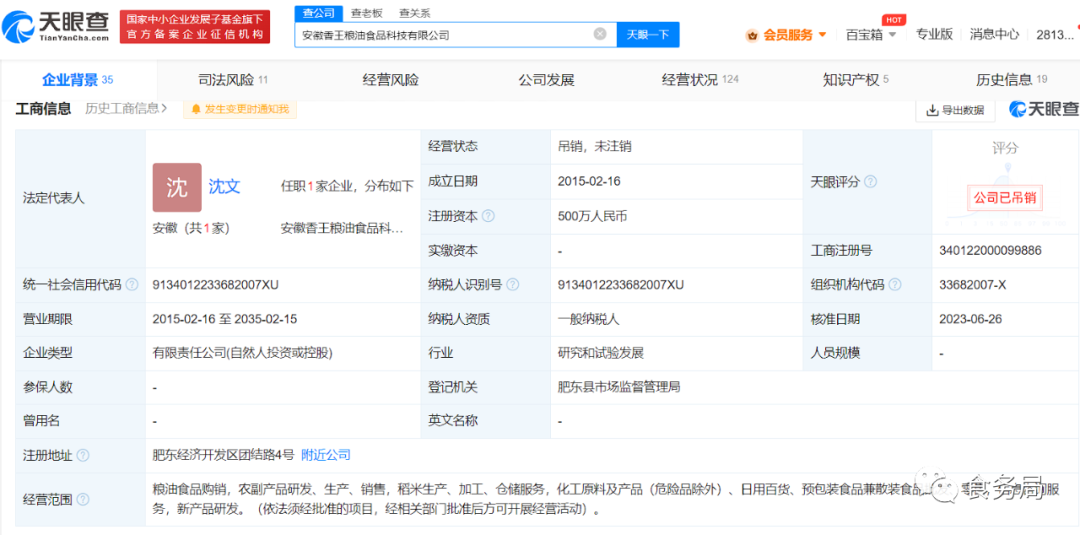Click the TianYanCha logo at top left
The width and height of the screenshot is (1080, 535).
click(x=55, y=28)
